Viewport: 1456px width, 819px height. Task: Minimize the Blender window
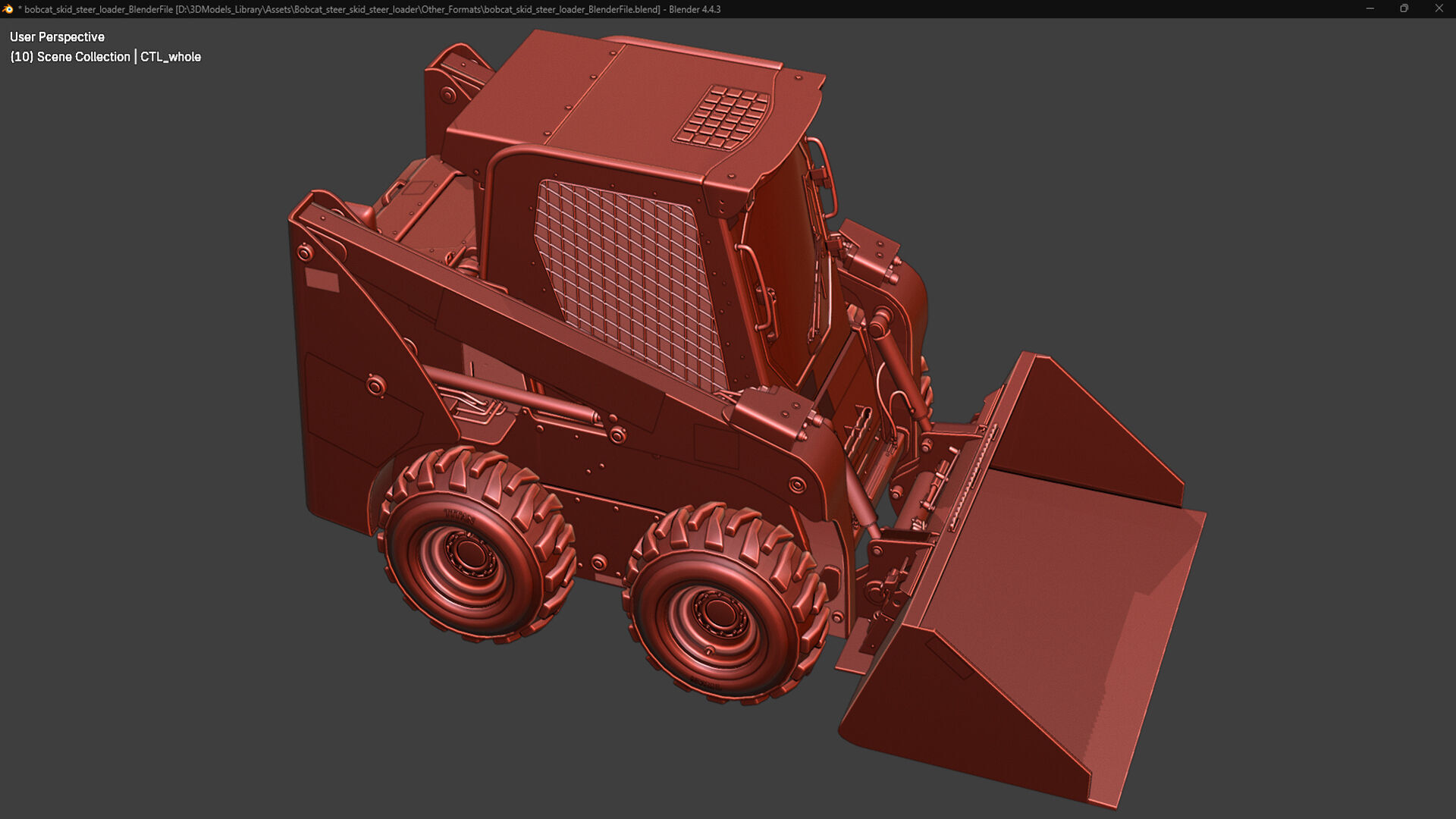pos(1370,9)
